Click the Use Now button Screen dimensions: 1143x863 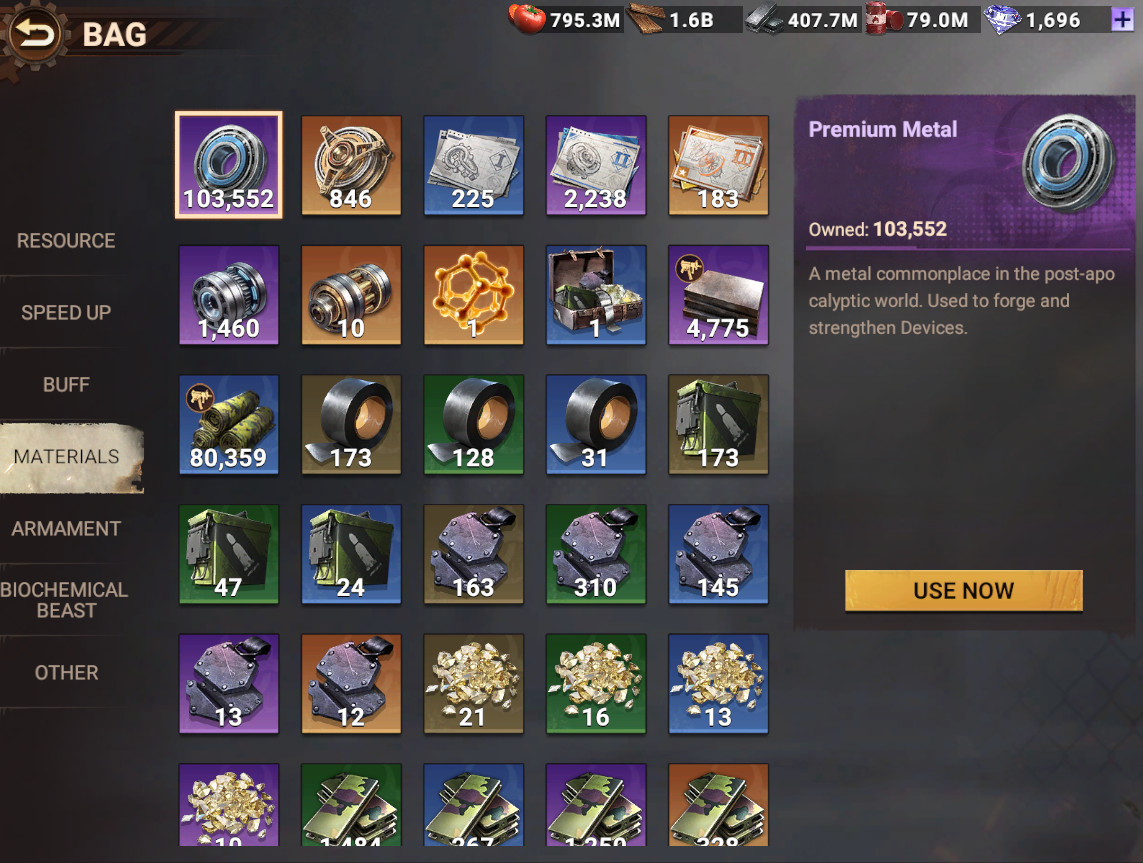(x=963, y=590)
